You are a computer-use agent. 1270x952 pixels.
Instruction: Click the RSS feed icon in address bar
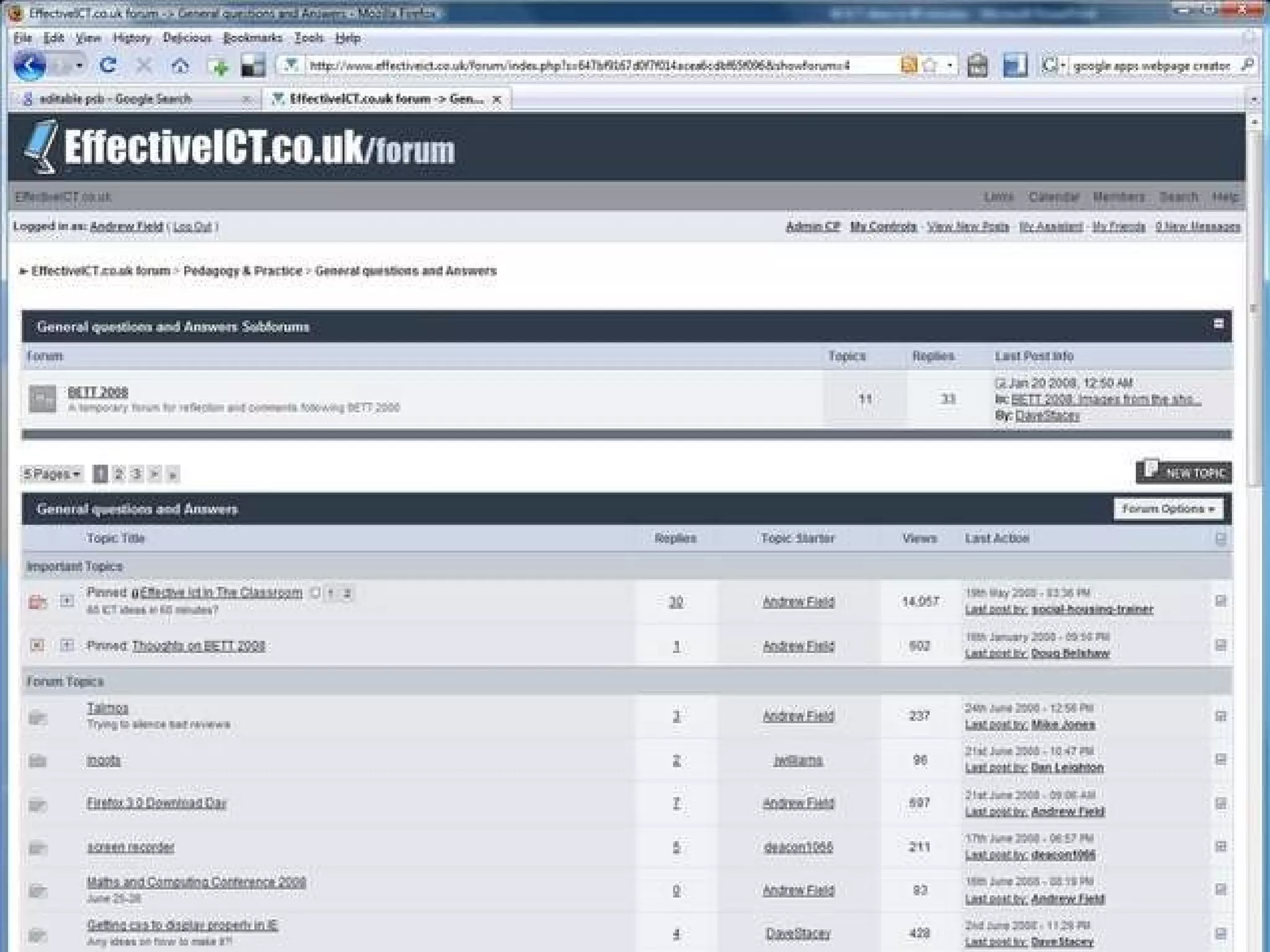coord(908,65)
